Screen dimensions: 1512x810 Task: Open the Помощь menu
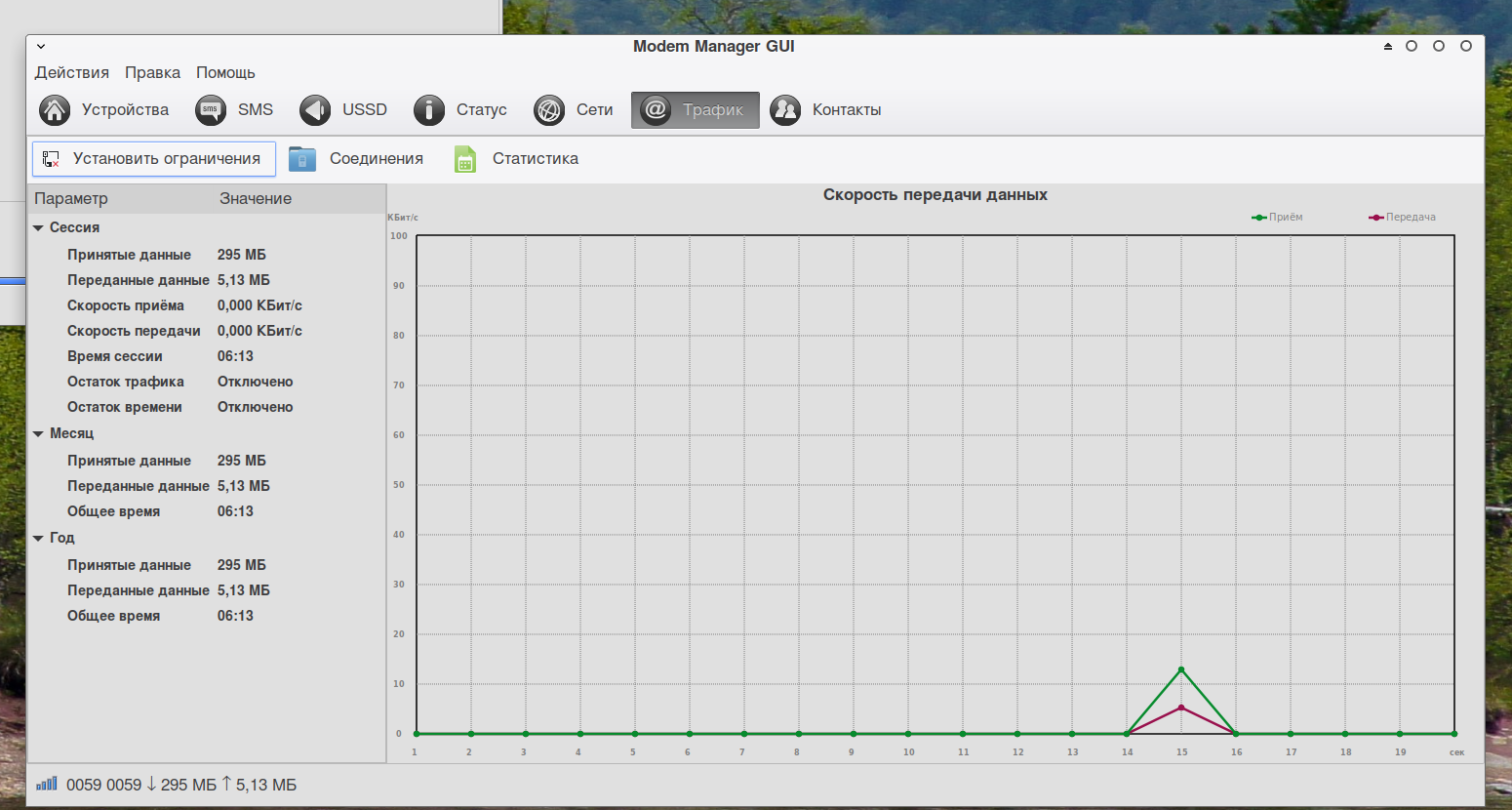click(225, 72)
